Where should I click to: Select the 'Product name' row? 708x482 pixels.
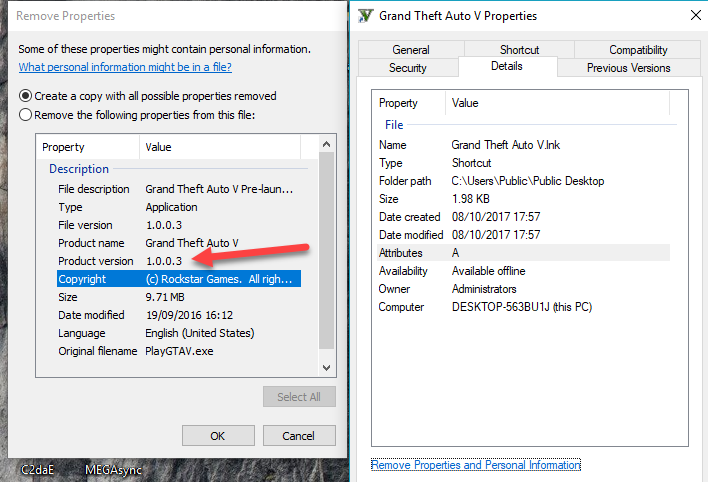click(179, 243)
